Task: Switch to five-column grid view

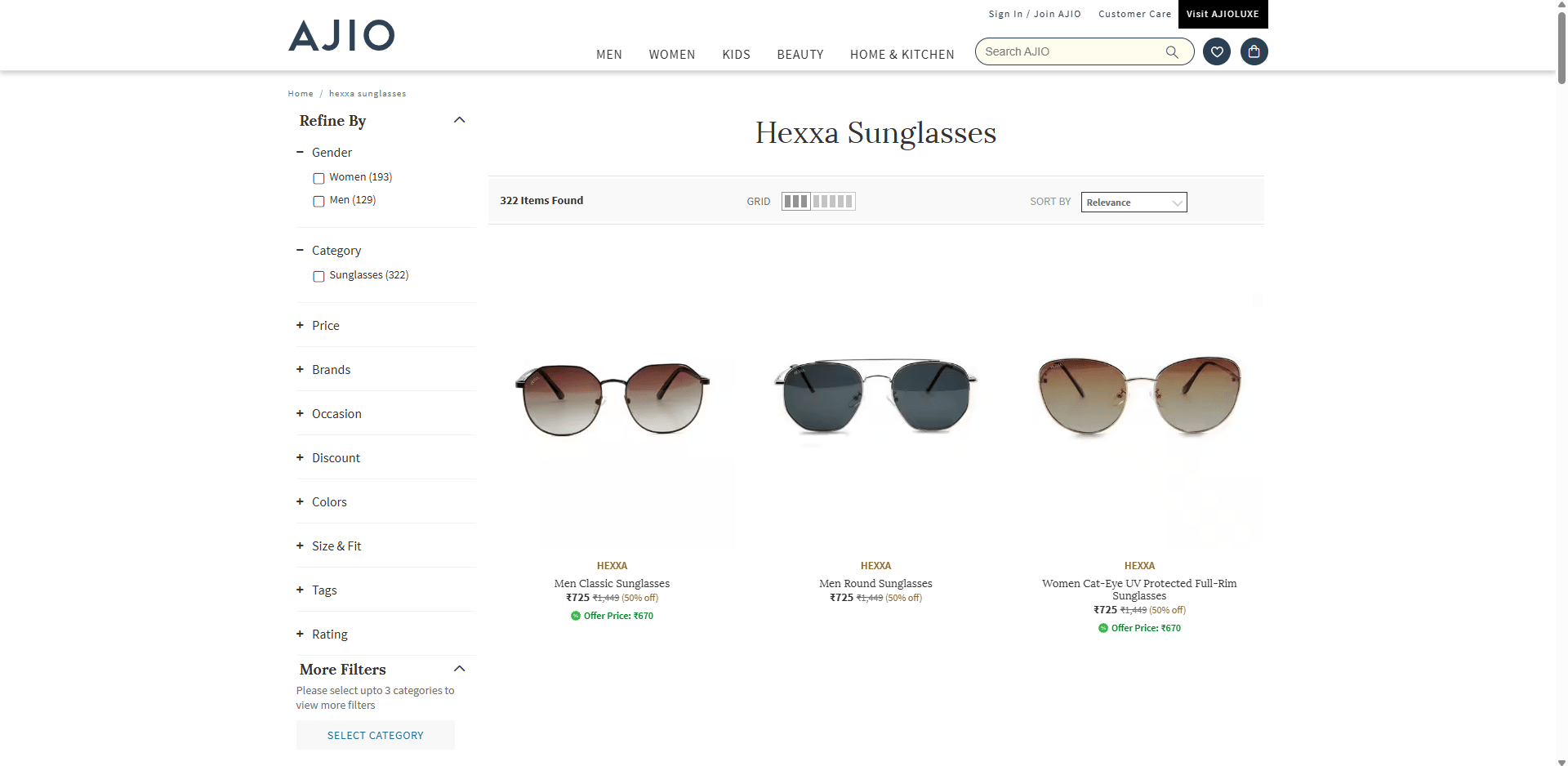Action: 833,202
